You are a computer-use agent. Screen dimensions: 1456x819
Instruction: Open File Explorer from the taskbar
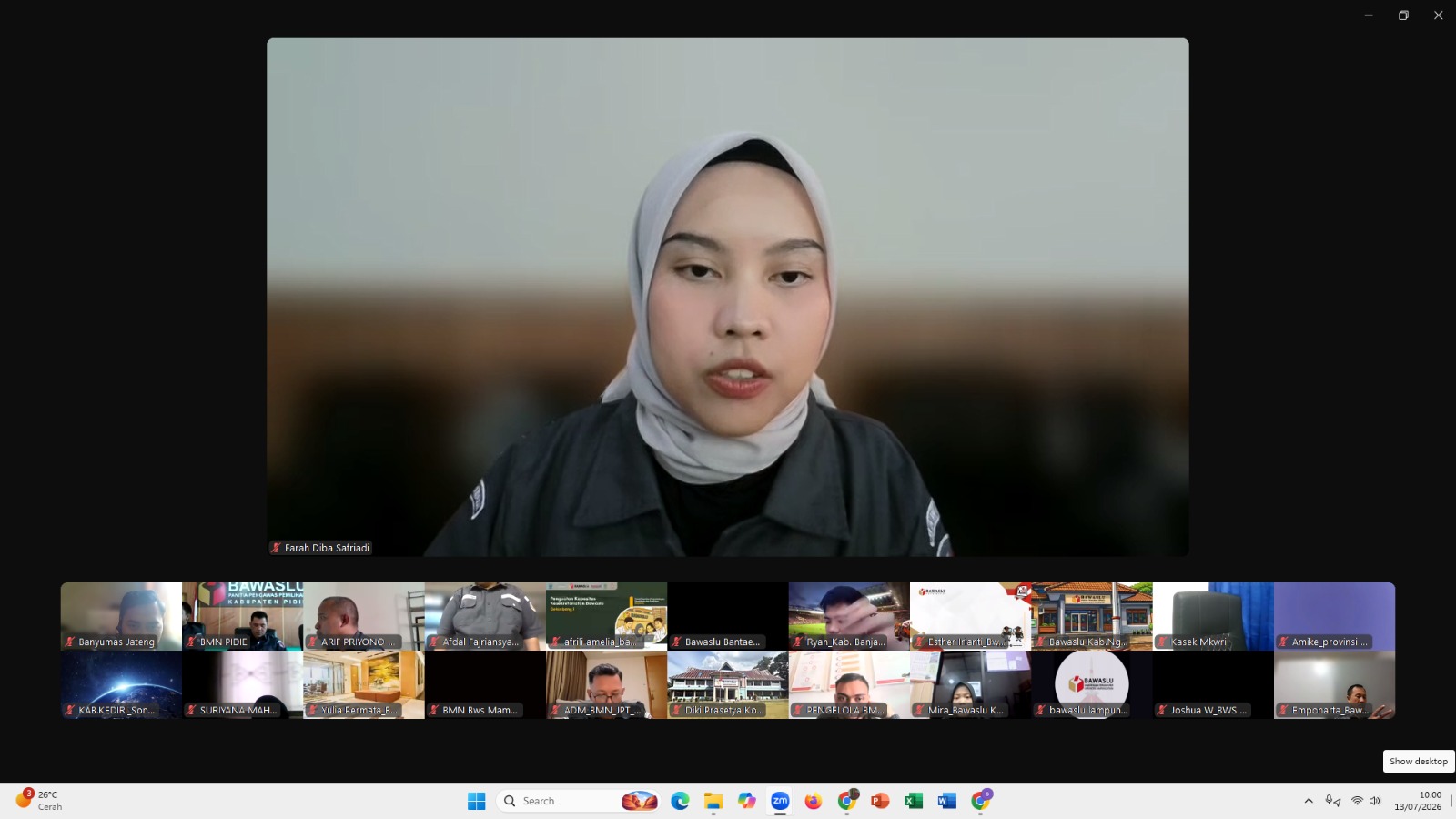coord(713,801)
